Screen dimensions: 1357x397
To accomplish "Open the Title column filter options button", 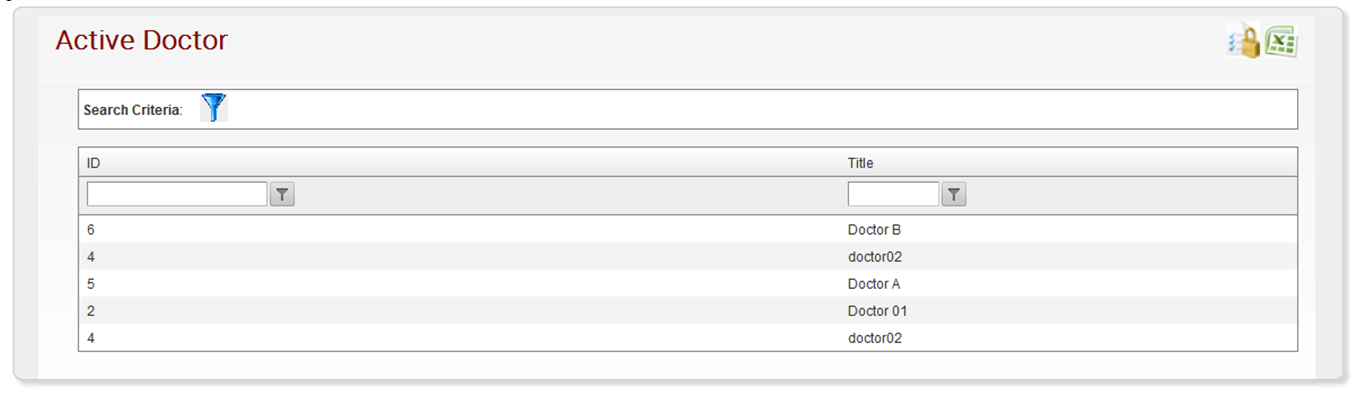I will (955, 195).
